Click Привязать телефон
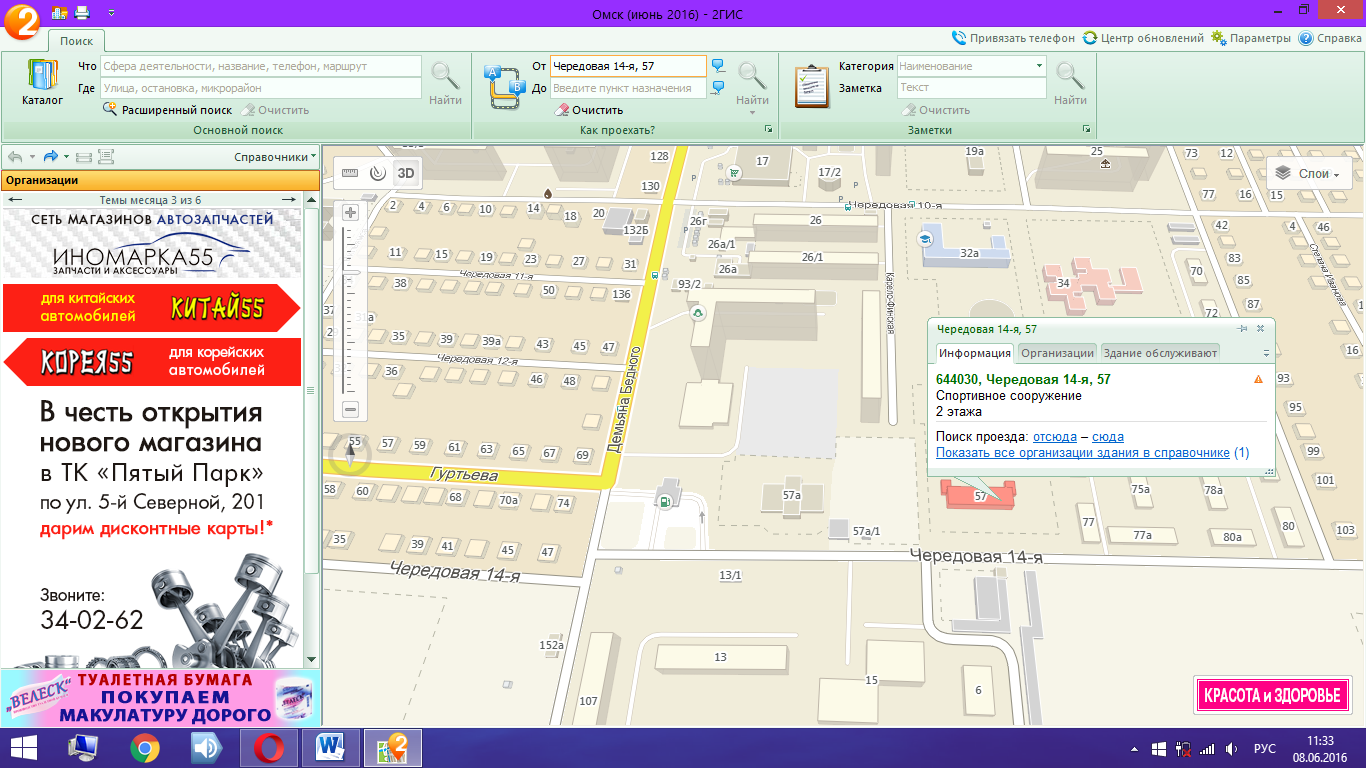The width and height of the screenshot is (1366, 768). click(1014, 38)
